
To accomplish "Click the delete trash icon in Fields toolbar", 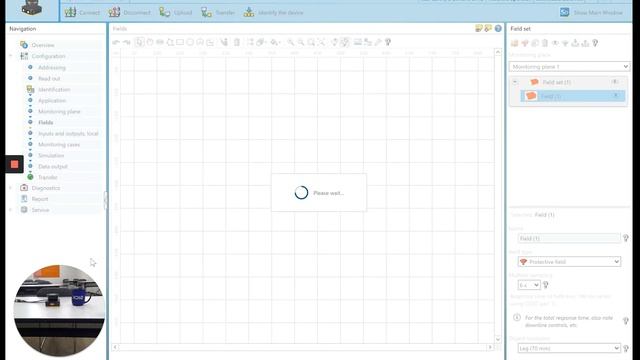I will (237, 42).
